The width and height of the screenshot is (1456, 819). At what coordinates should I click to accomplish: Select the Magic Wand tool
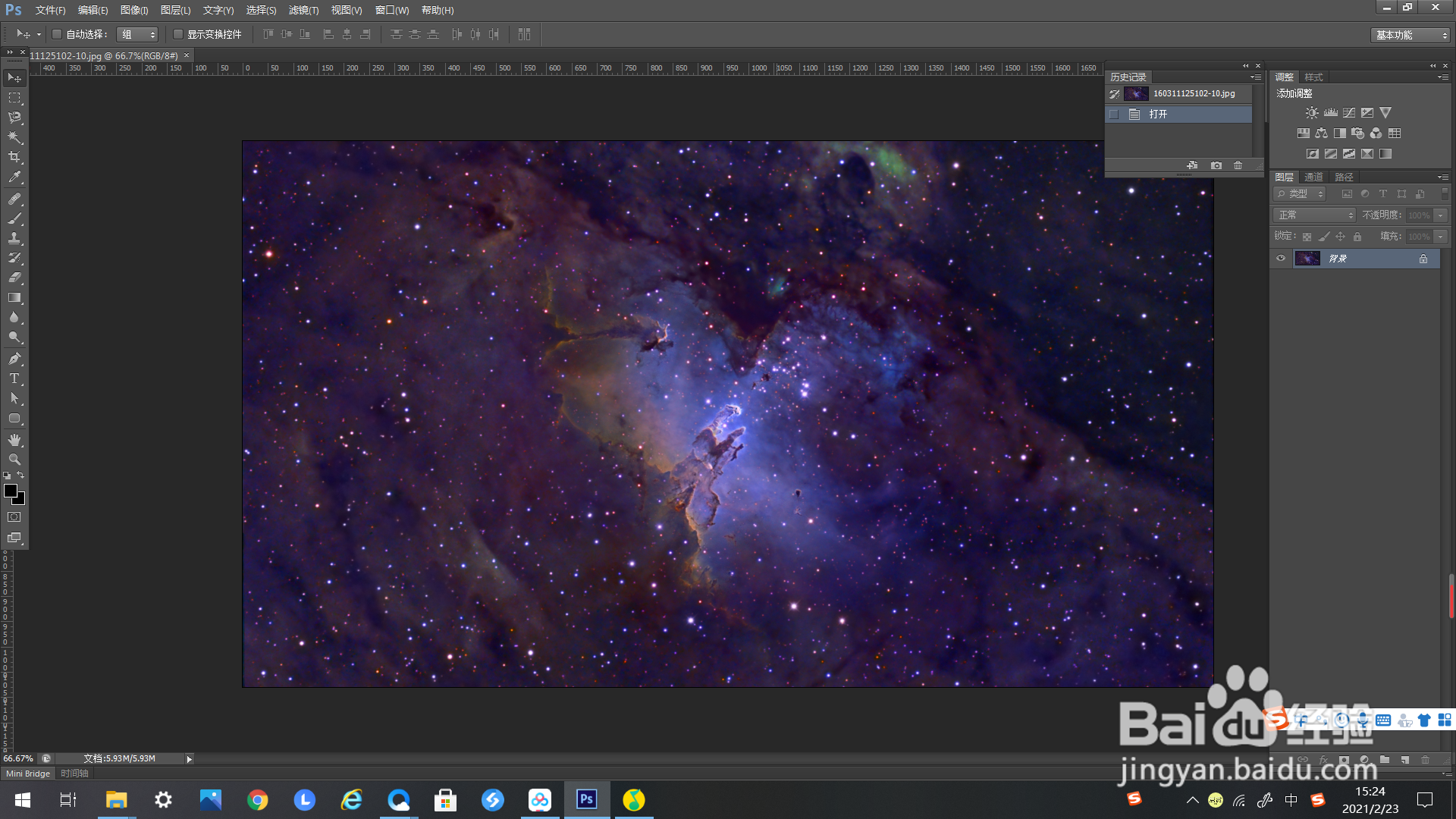14,137
